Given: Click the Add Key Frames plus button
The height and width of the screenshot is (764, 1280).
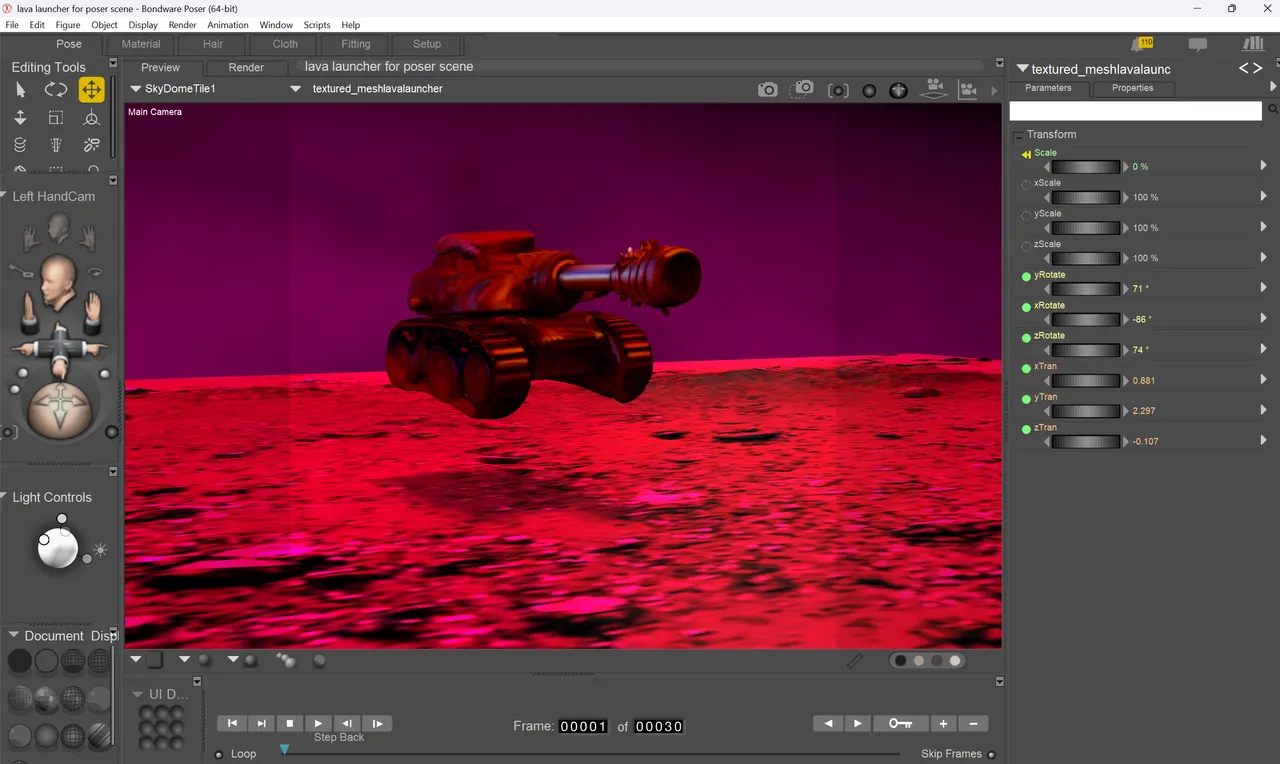Looking at the screenshot, I should 943,723.
